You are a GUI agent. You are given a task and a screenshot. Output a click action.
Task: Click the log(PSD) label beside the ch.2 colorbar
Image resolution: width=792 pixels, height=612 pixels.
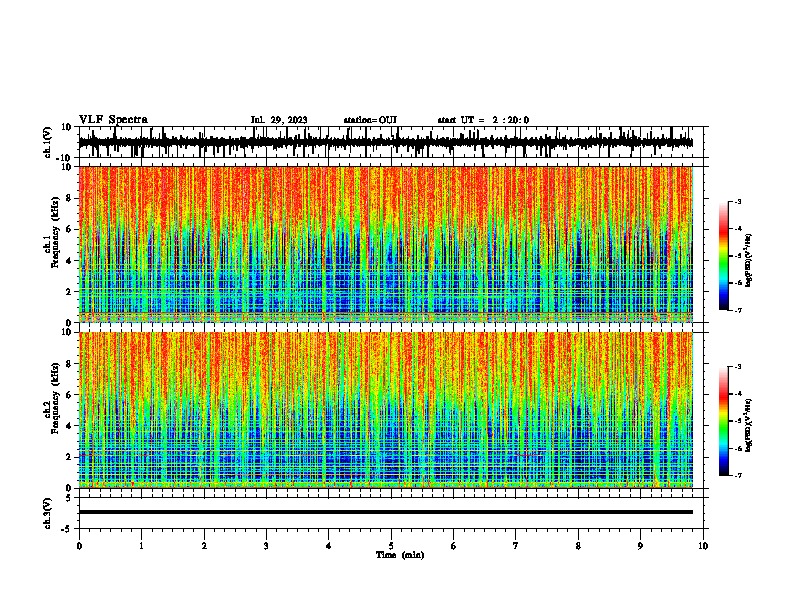coord(748,426)
